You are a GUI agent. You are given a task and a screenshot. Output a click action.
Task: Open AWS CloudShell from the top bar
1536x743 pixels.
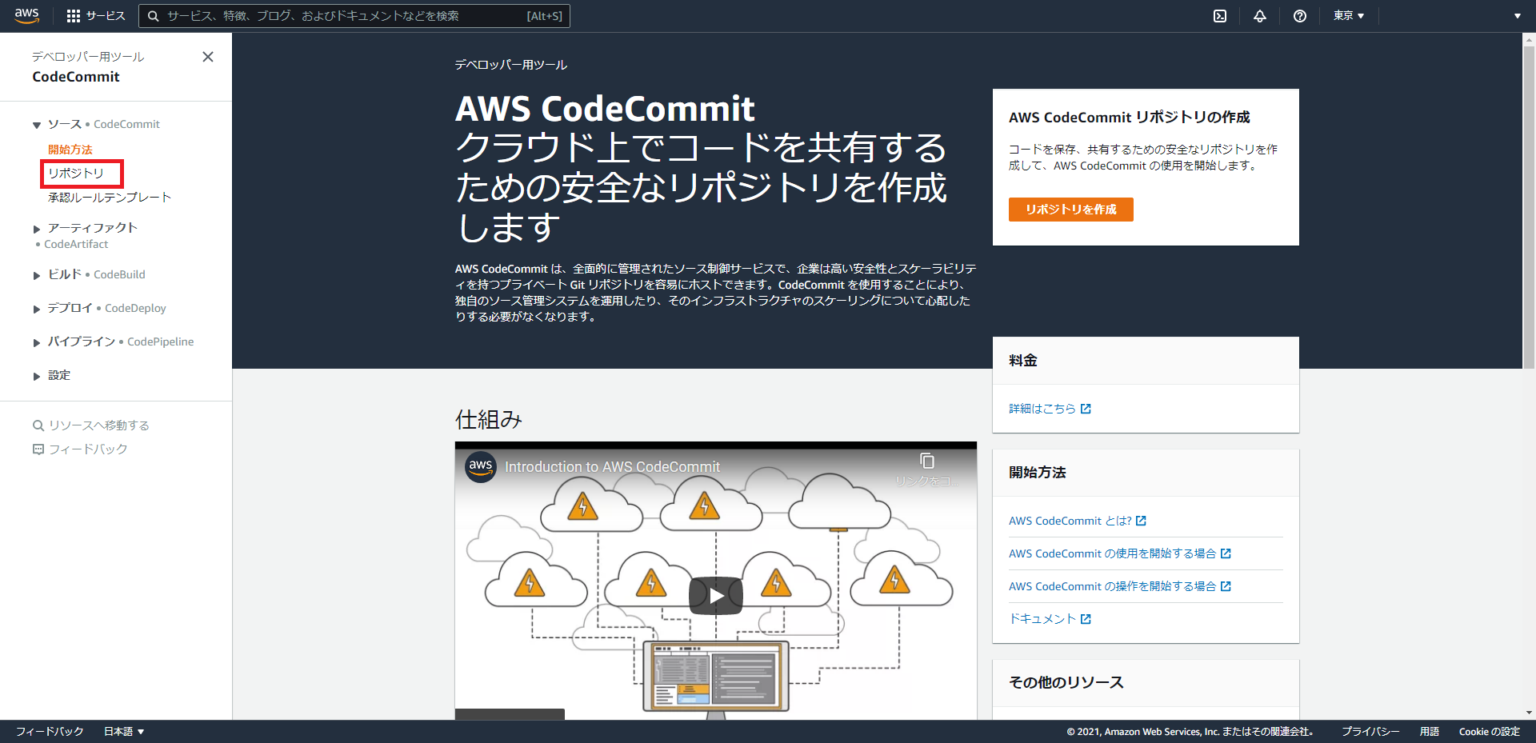[x=1220, y=15]
